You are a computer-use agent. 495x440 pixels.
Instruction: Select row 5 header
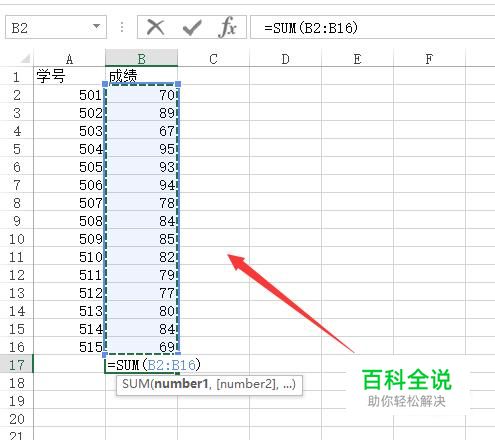click(17, 149)
